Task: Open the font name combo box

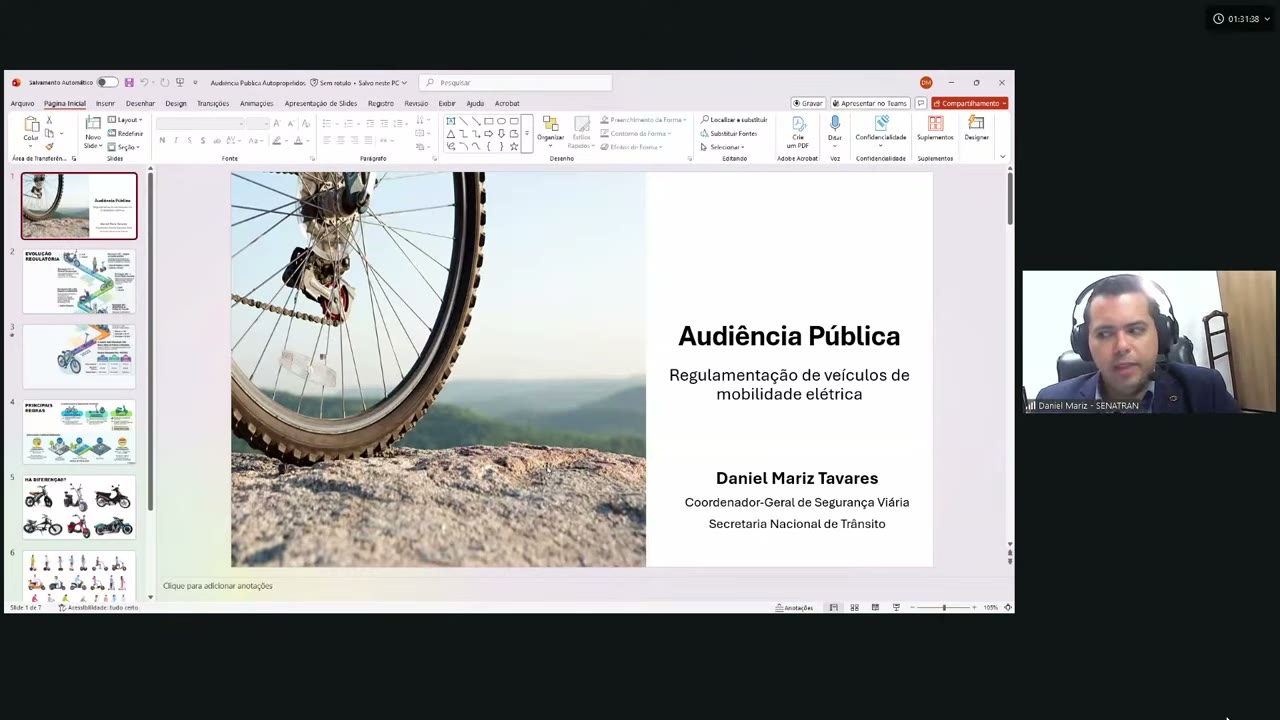Action: pos(199,123)
